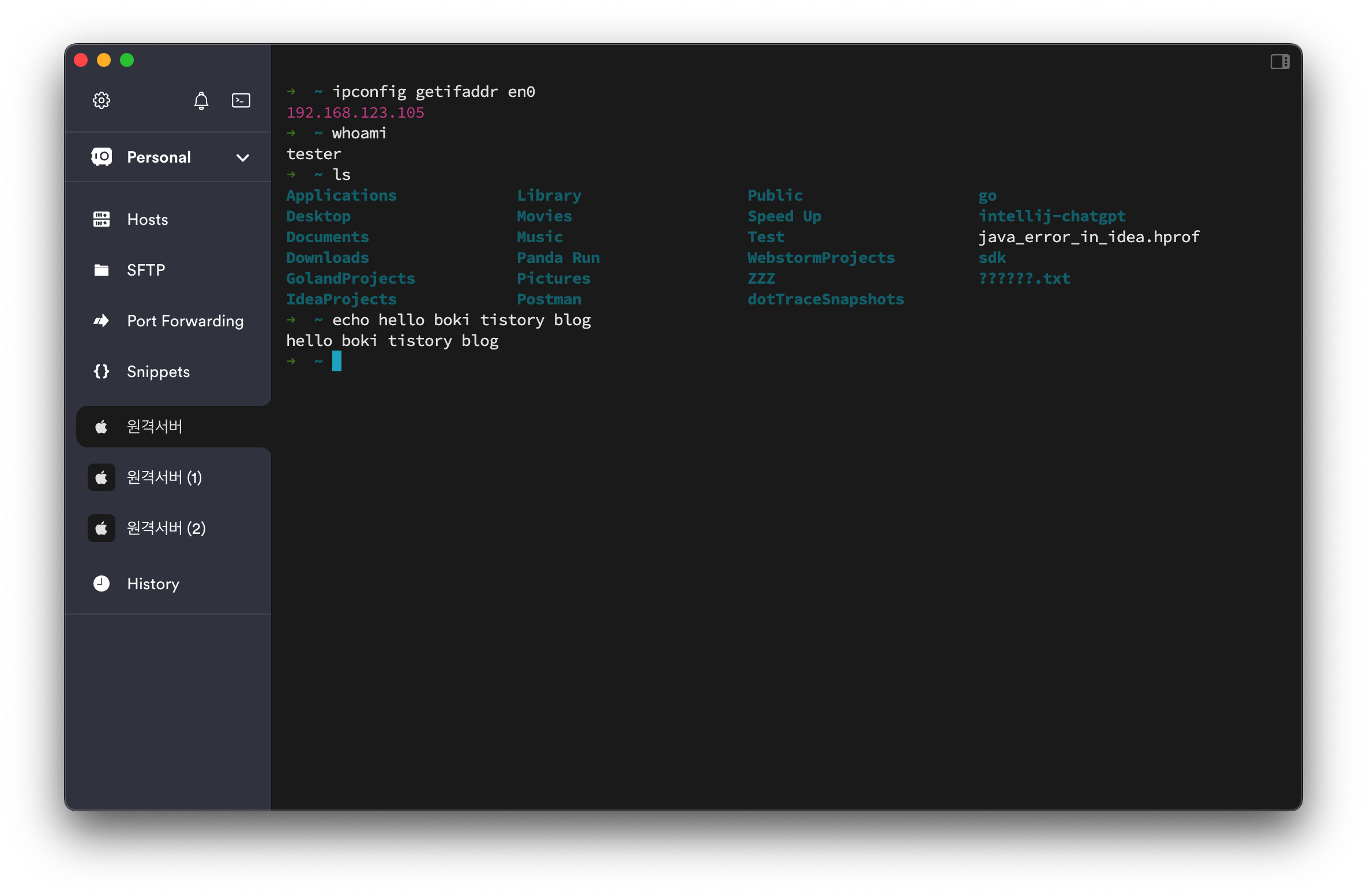Screen dimensions: 1367x896
Task: Click the Snippets braces icon
Action: point(102,371)
